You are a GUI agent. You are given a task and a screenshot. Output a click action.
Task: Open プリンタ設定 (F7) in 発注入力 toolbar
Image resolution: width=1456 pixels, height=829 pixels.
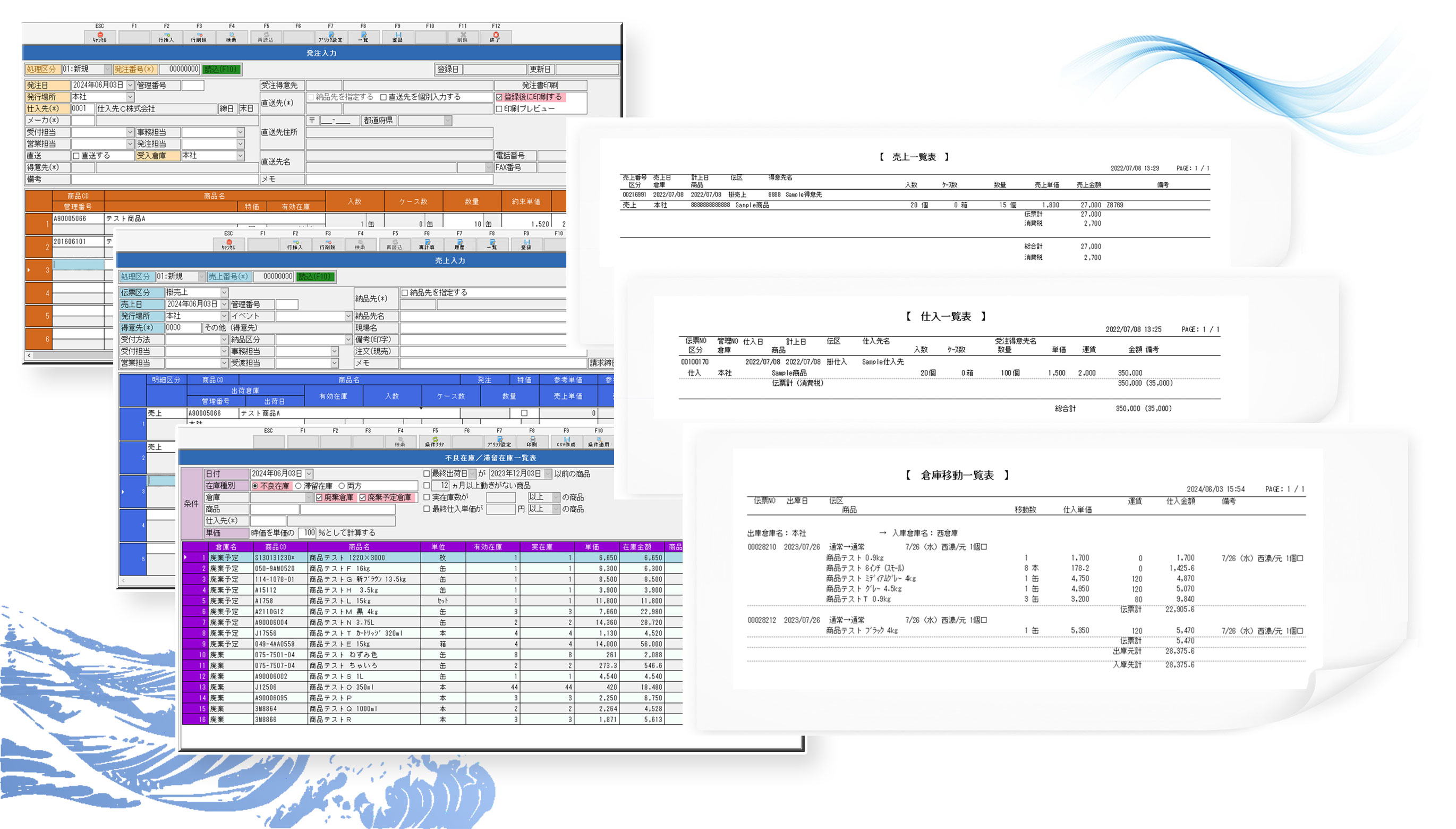330,37
